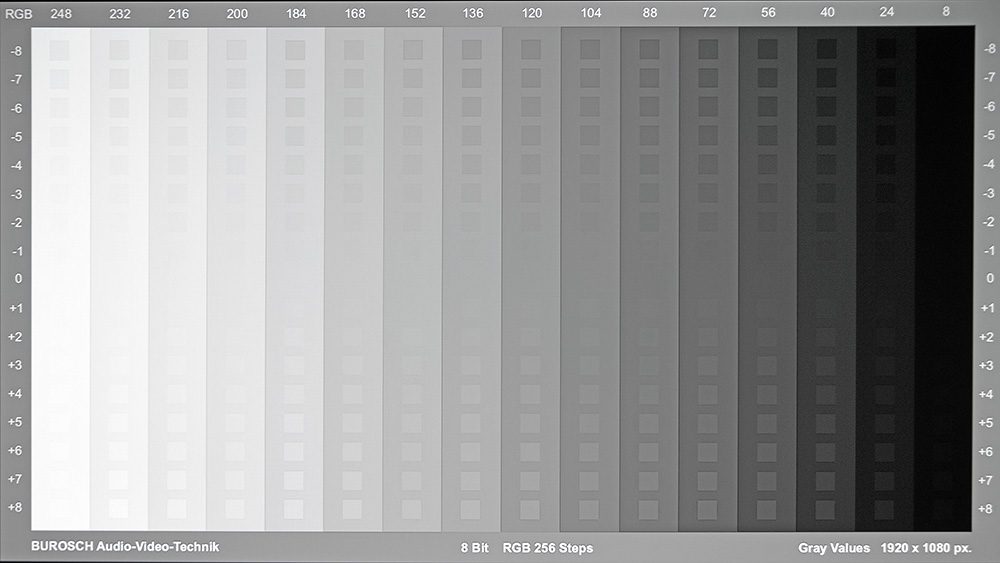The width and height of the screenshot is (1000, 563).
Task: Click the +8 row label on right edge
Action: pyautogui.click(x=985, y=508)
